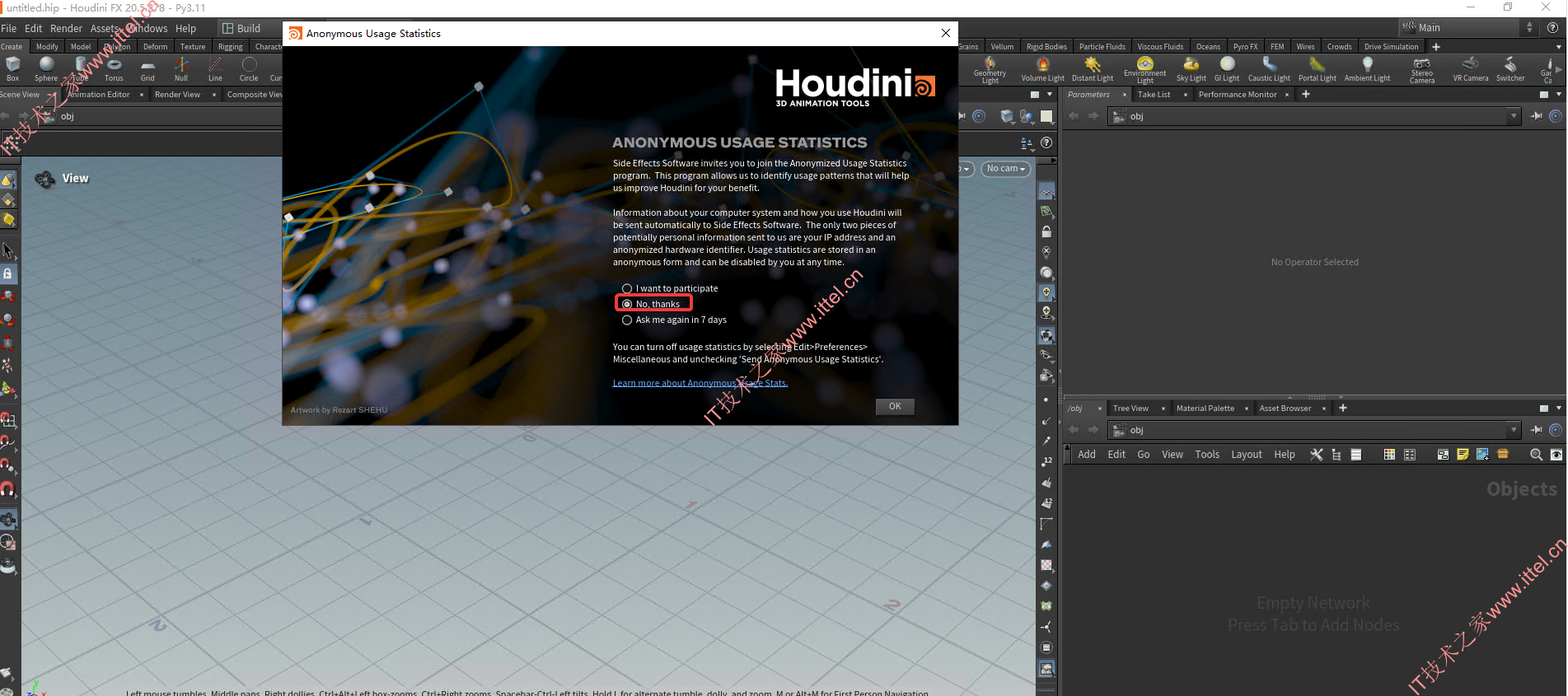Expand the Parameters pane obj path dropdown
This screenshot has height=696, width=1568.
point(1514,116)
